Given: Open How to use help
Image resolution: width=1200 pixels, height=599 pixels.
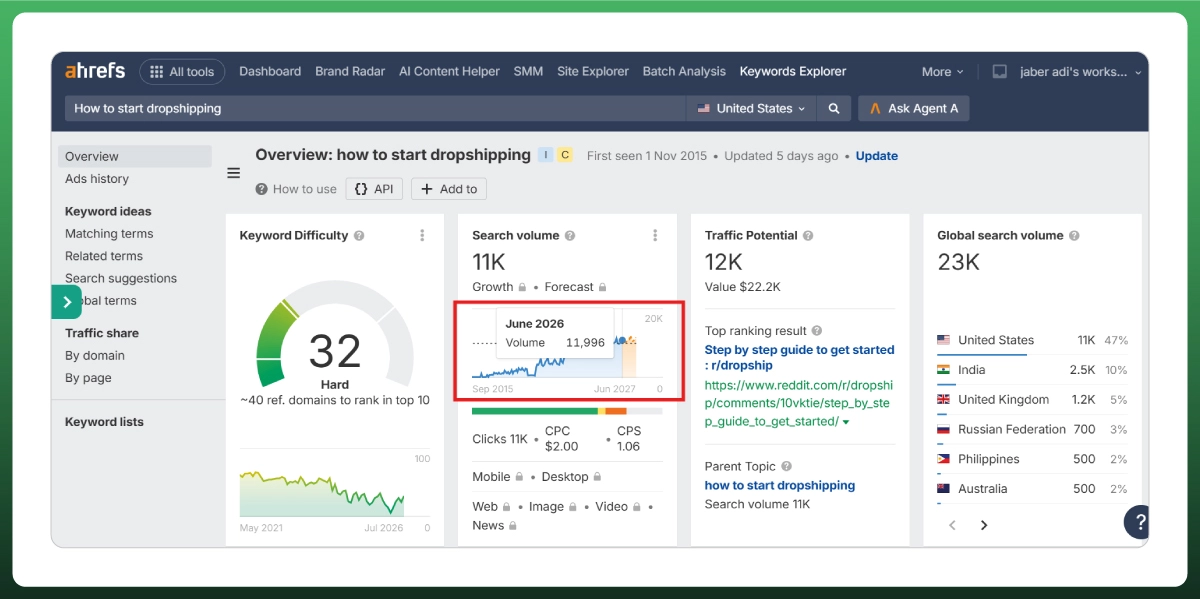Looking at the screenshot, I should pos(296,189).
